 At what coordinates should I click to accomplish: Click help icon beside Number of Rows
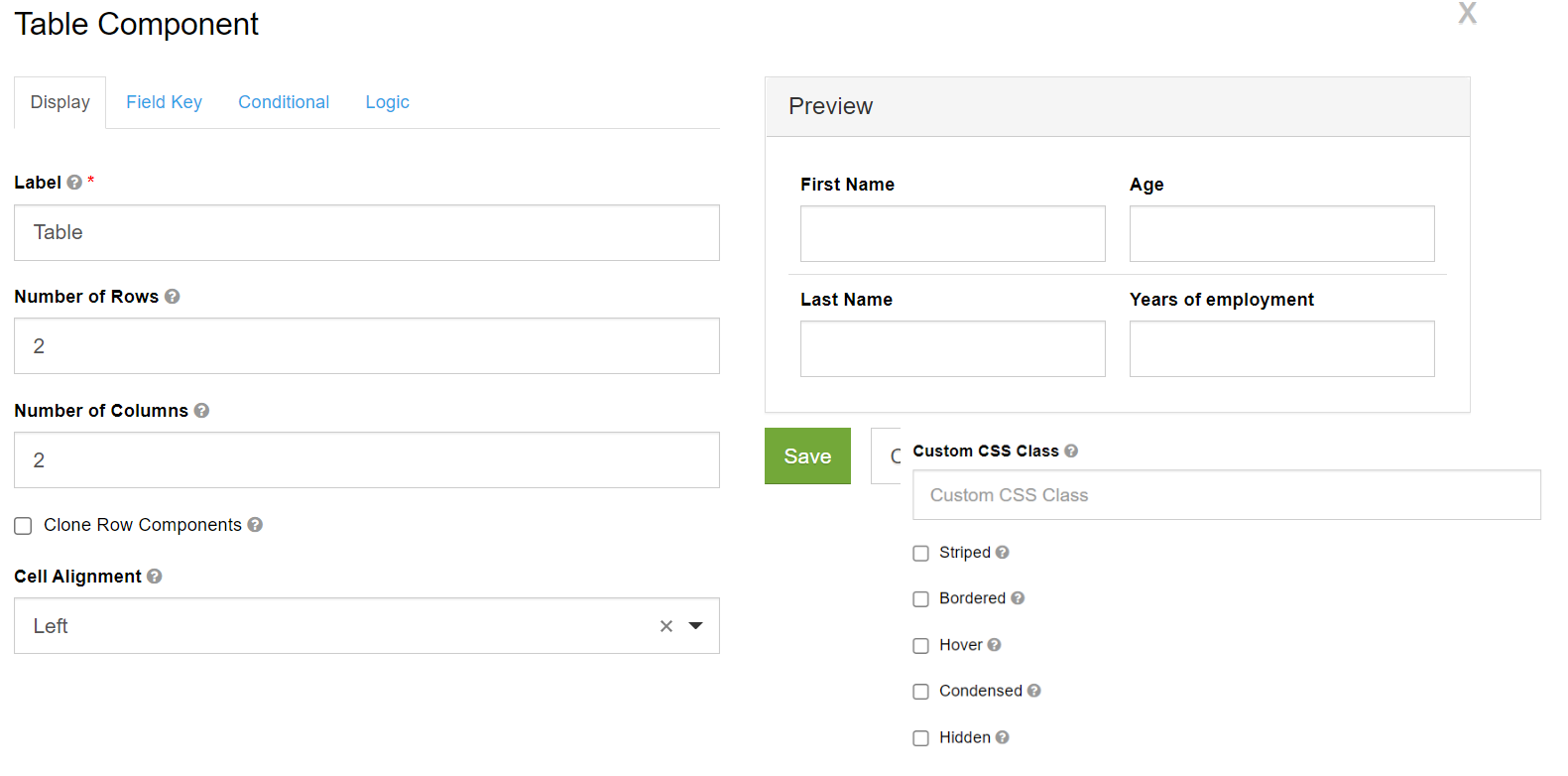pos(173,297)
